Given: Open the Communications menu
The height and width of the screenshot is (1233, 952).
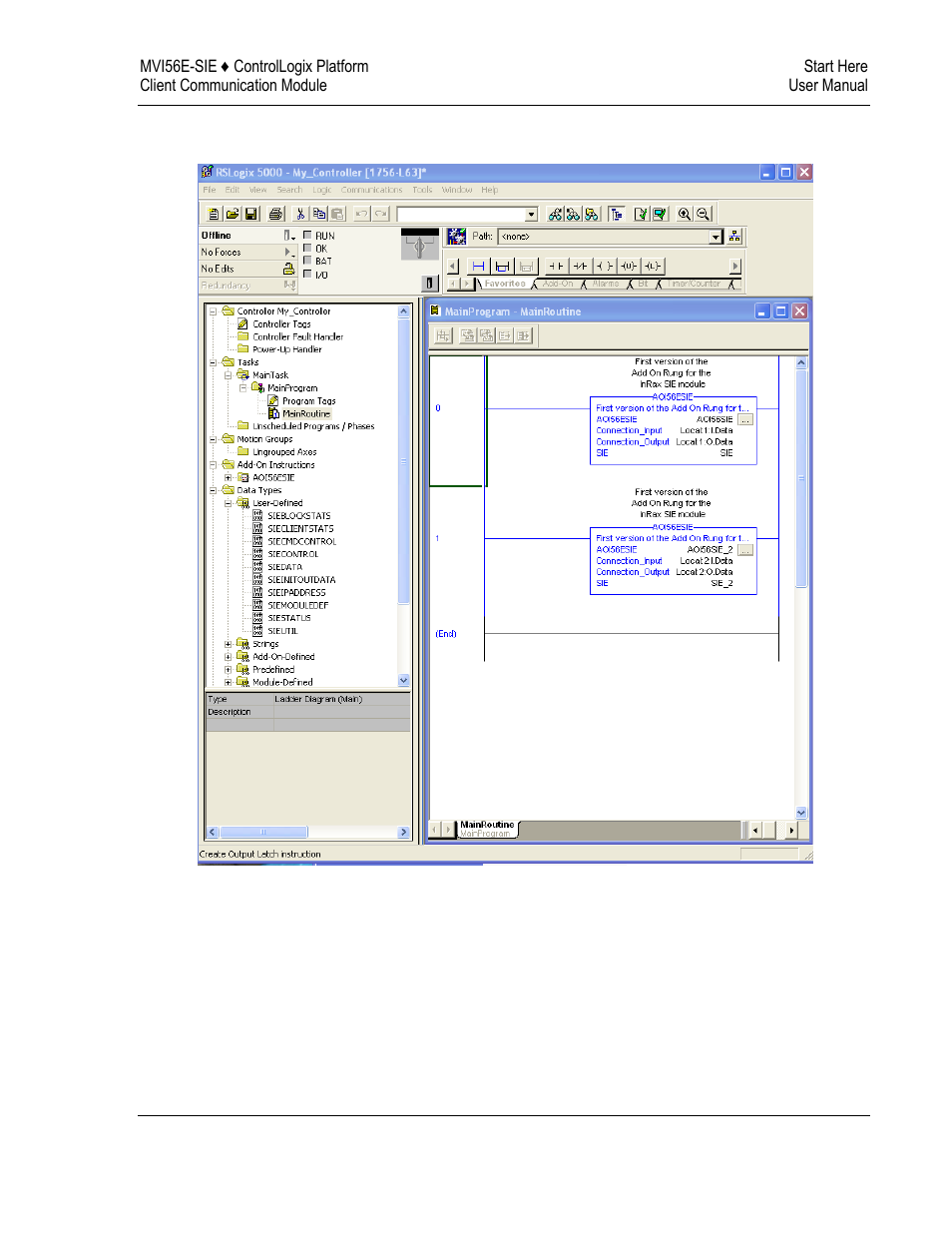Looking at the screenshot, I should 371,190.
